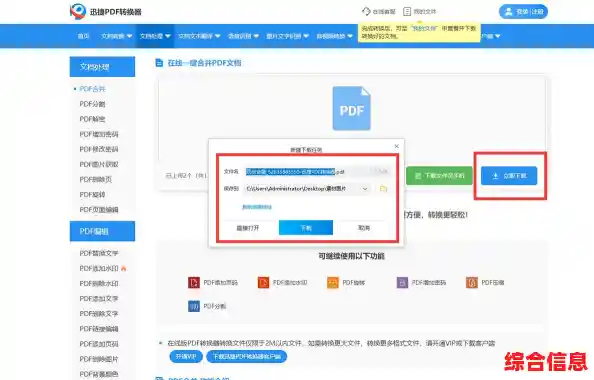The image size is (594, 380).
Task: Click the hot flame icon beside PDF添加水印
Action: [123, 268]
